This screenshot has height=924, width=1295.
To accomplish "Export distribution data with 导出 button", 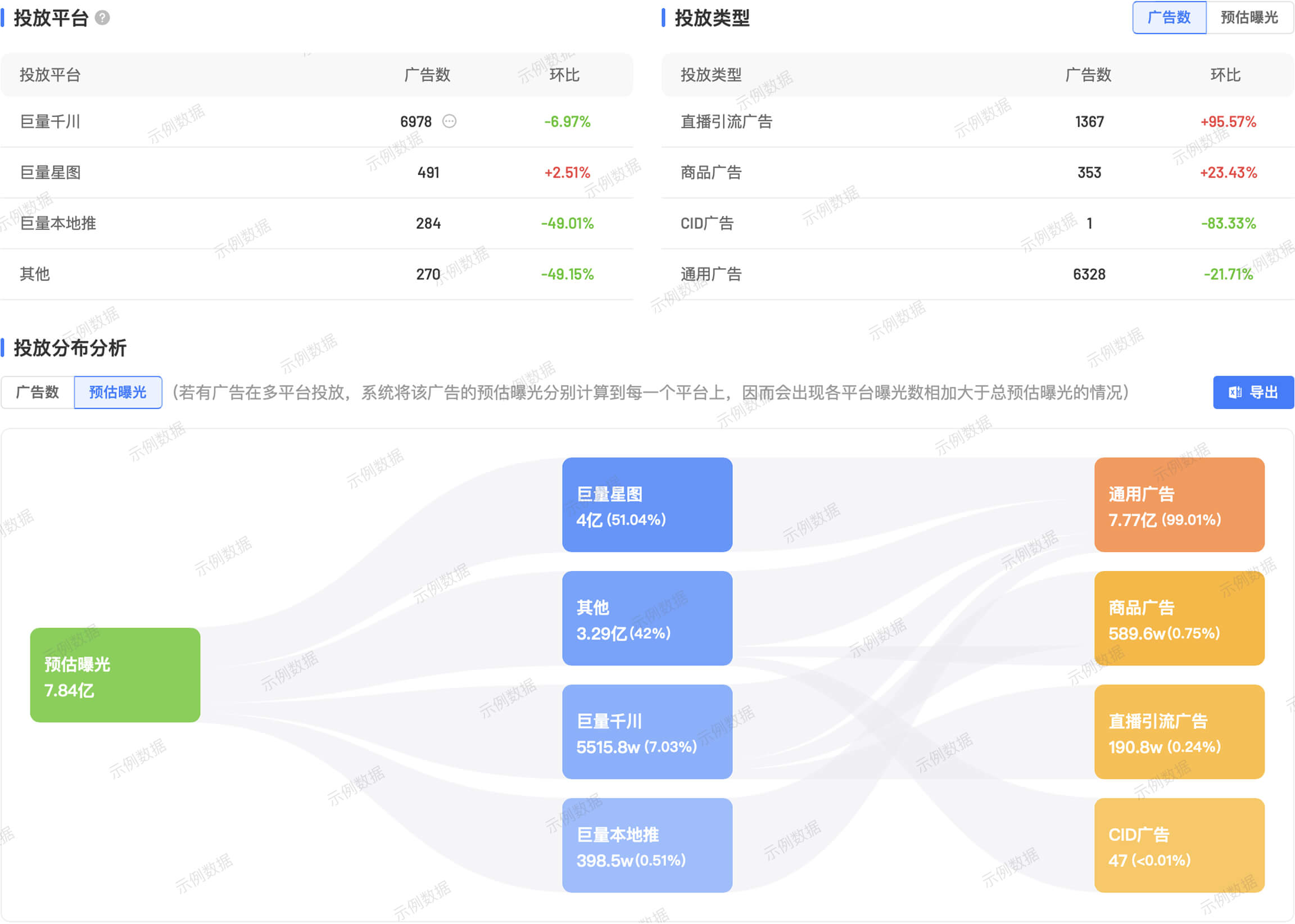I will coord(1253,392).
